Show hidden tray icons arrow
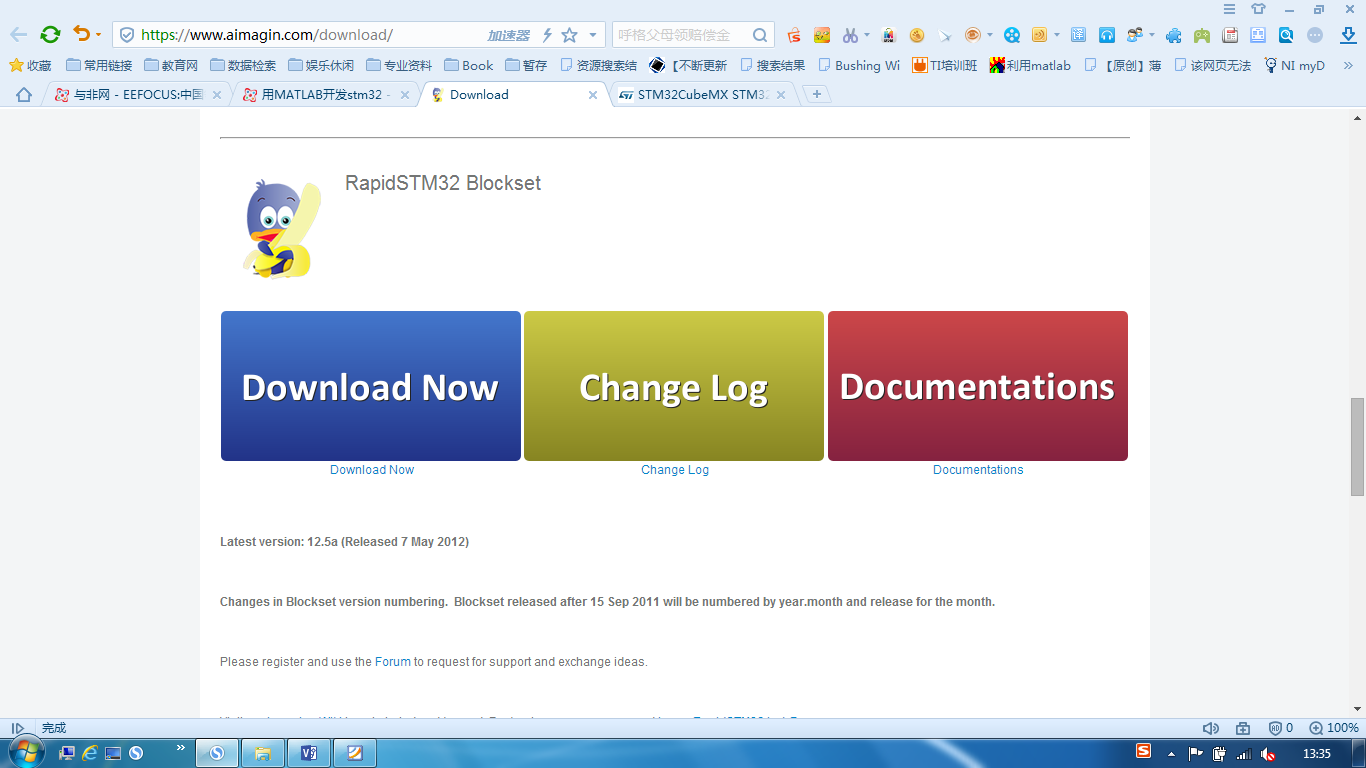 [1171, 753]
